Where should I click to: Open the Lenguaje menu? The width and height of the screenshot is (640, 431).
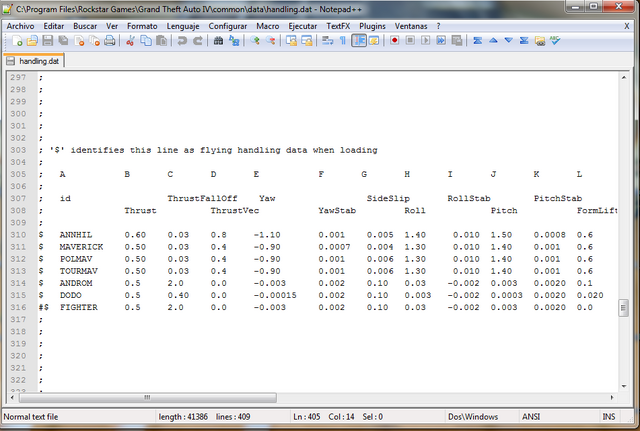point(183,26)
